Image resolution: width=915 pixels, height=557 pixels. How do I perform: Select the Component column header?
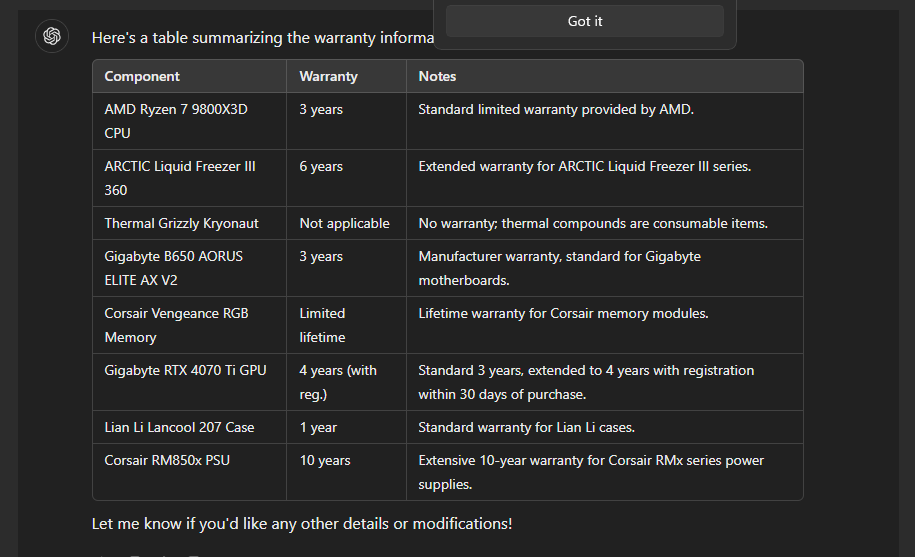click(x=190, y=76)
